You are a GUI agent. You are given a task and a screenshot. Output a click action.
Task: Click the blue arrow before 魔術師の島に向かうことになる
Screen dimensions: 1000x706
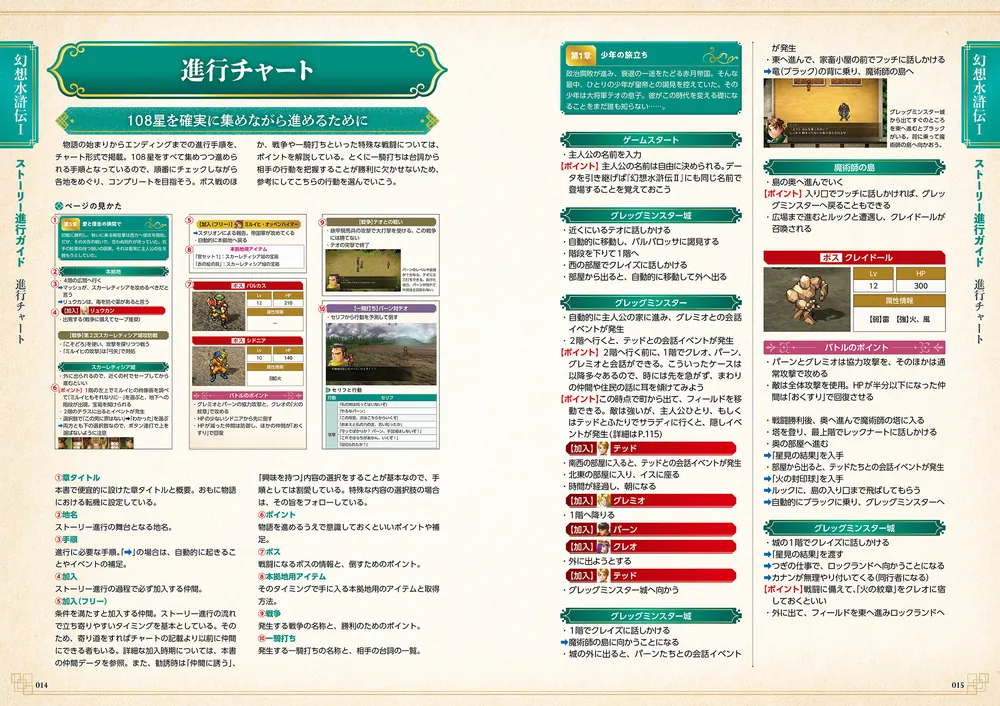[564, 642]
